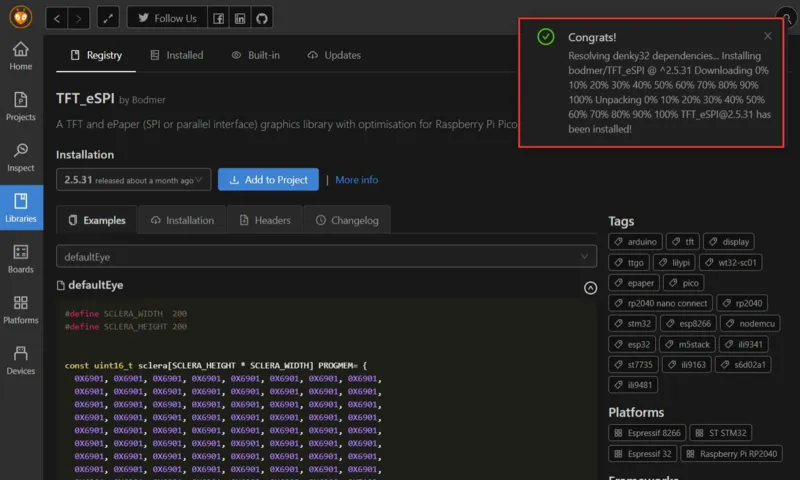Screen dimensions: 800x480
Task: Close the Congrats notification
Action: coord(767,36)
